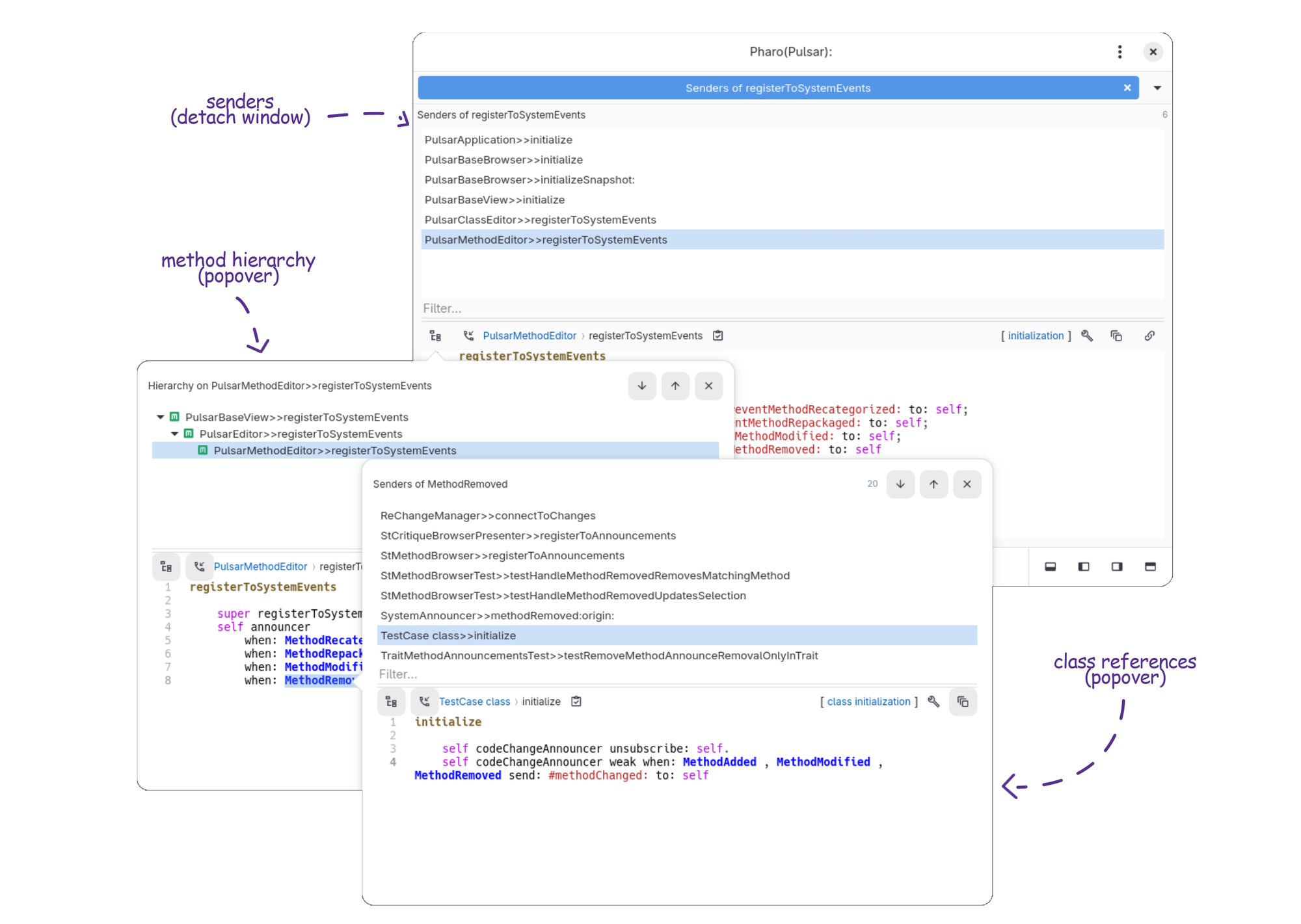Open the Pharo(Pulsar) kebab menu
1301x924 pixels.
pos(1120,52)
